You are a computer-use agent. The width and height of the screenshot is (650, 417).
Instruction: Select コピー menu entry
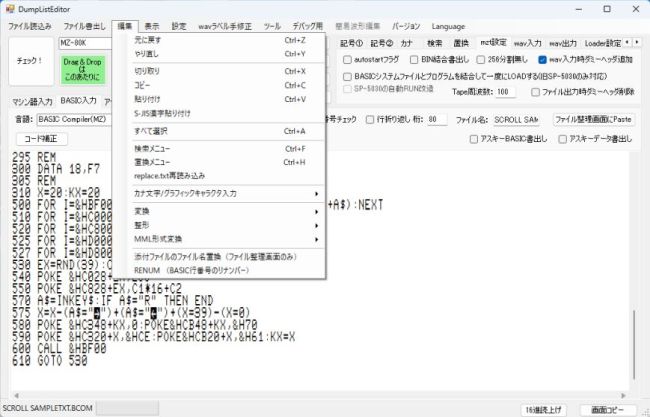(x=226, y=85)
